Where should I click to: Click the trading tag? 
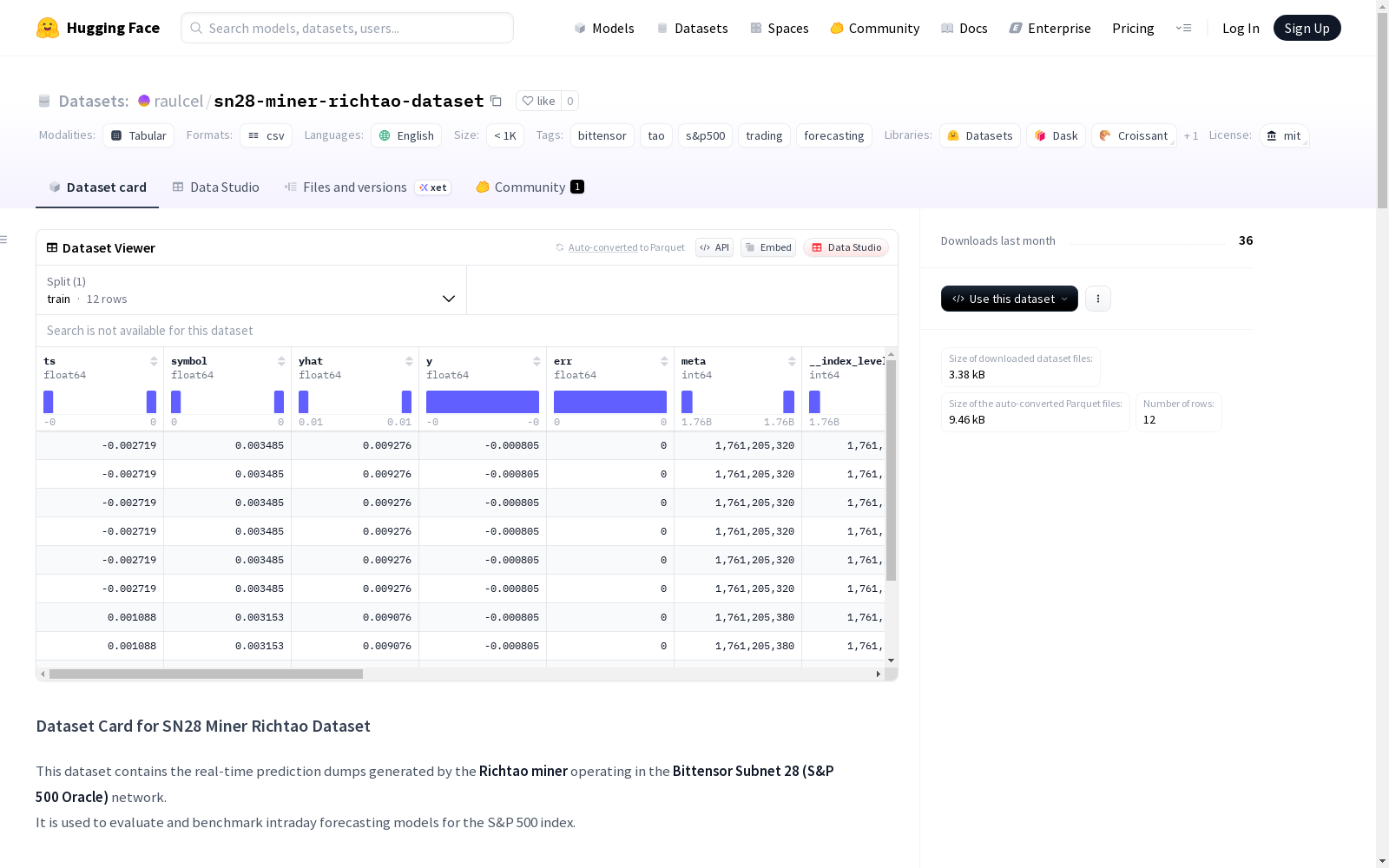764,135
